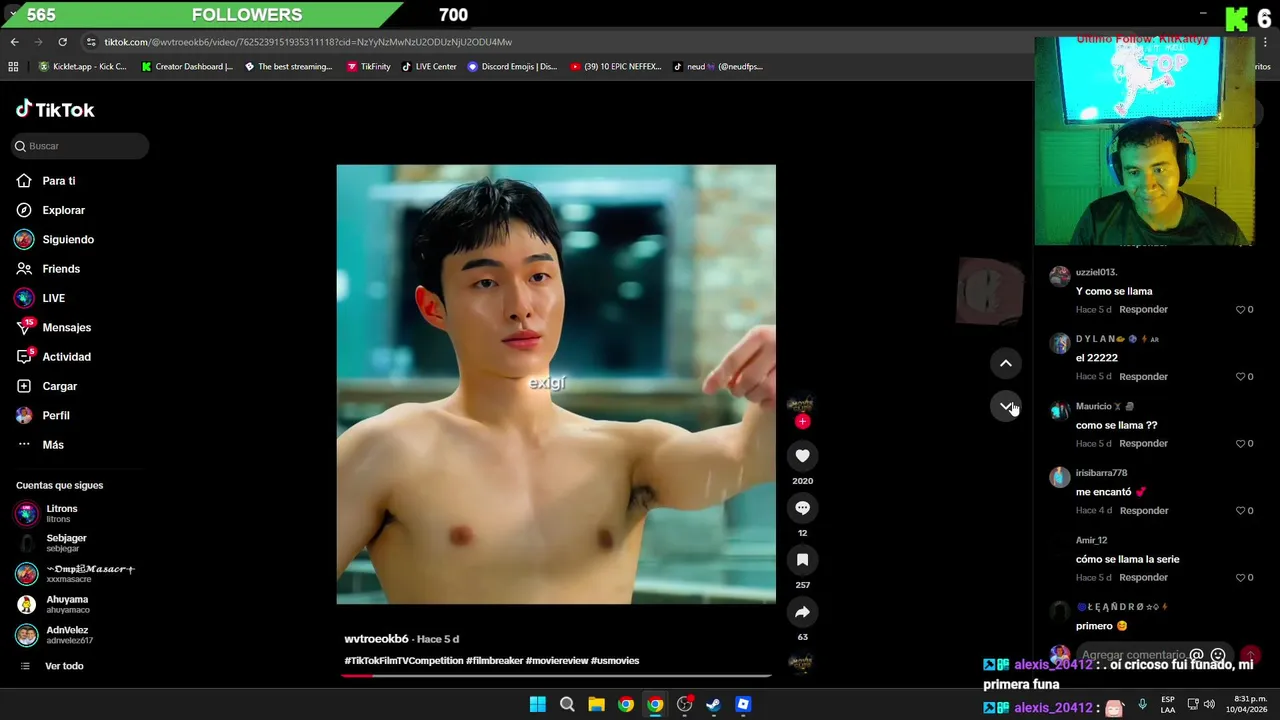
Task: Reply to irisibarra778 comment
Action: [1144, 511]
